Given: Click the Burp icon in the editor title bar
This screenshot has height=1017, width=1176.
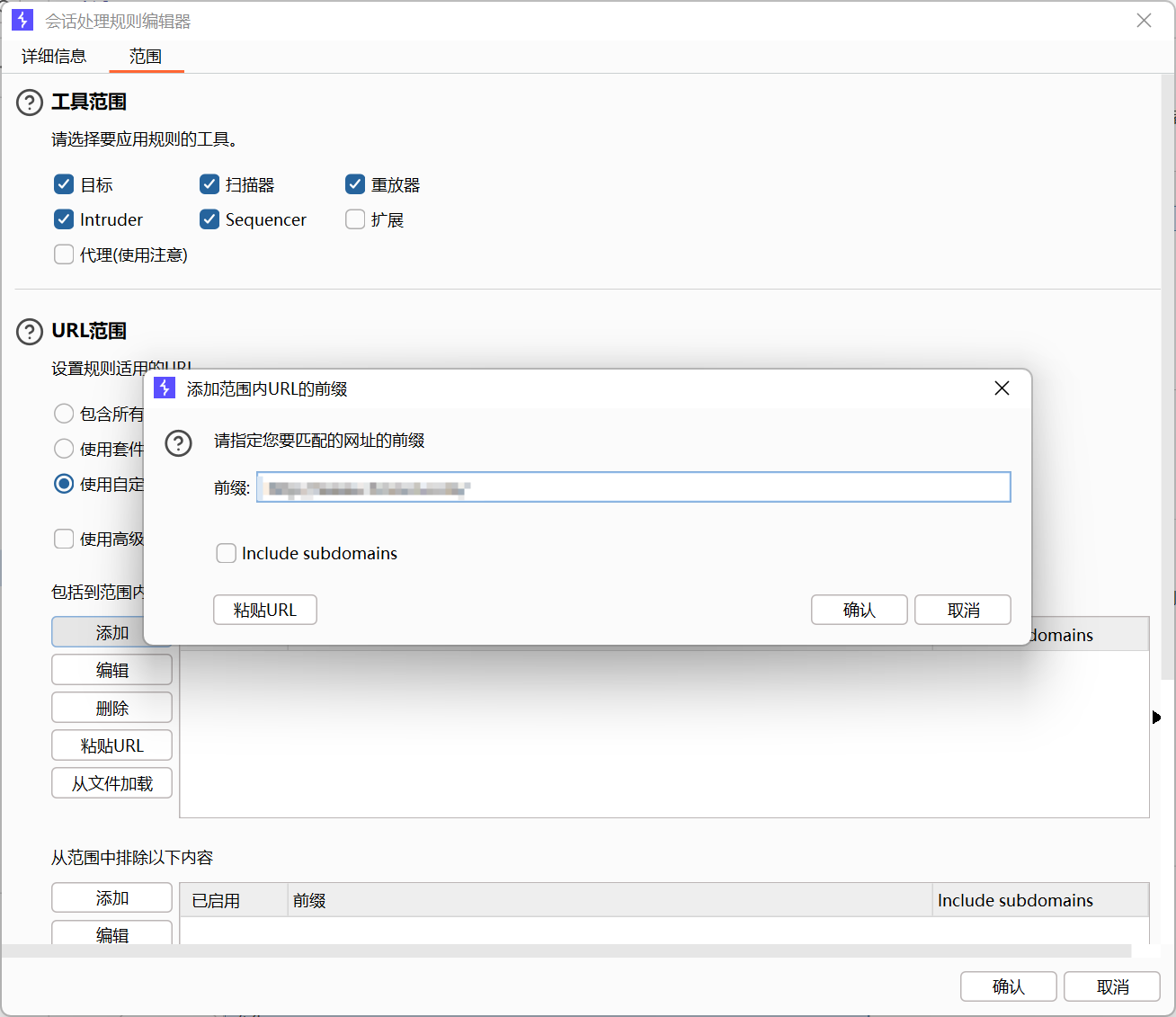Looking at the screenshot, I should tap(22, 20).
